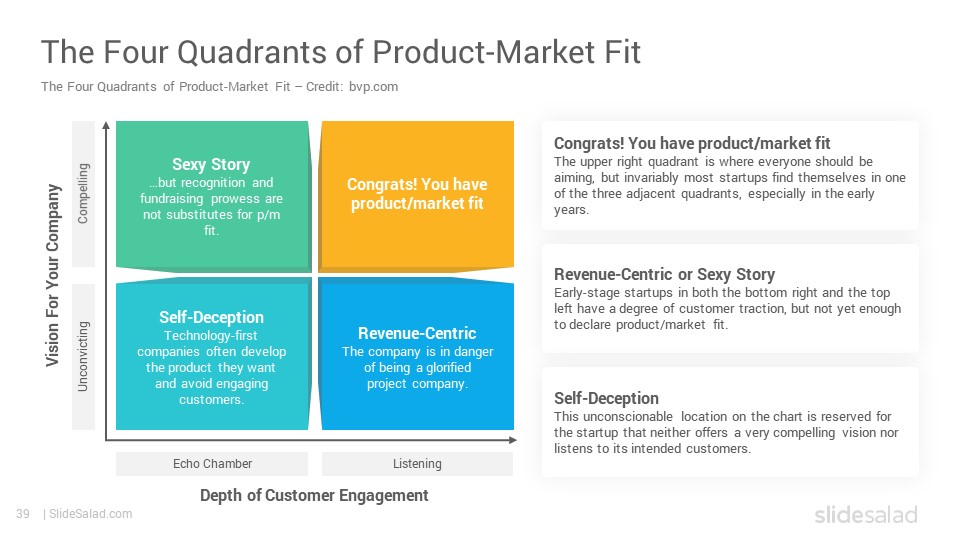This screenshot has width=960, height=540.
Task: Open the SlideSalad.com footer link
Action: click(91, 514)
